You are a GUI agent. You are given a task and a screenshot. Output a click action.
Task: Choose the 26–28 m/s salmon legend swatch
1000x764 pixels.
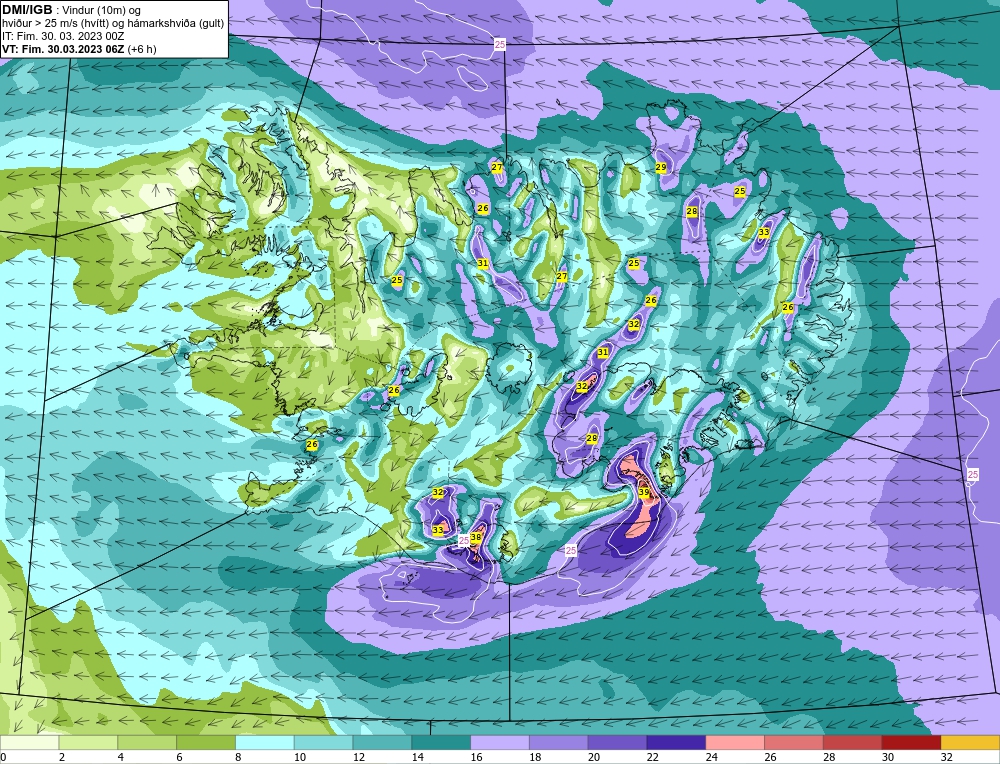[x=794, y=743]
